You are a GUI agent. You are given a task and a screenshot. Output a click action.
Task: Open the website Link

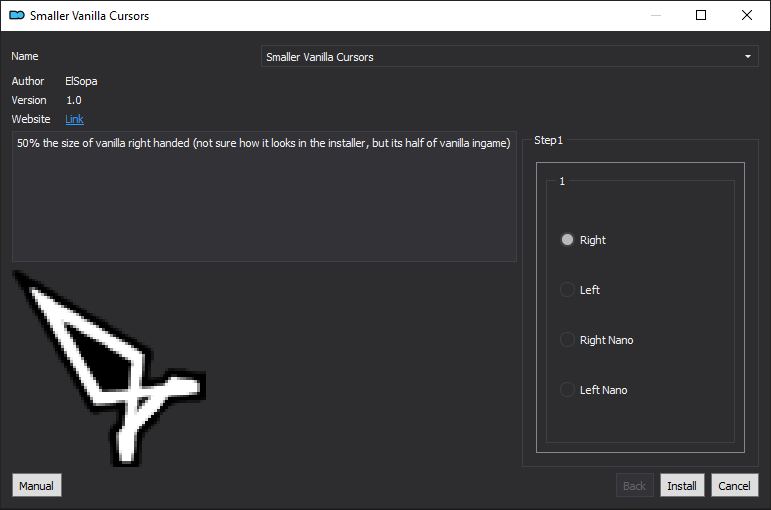(74, 119)
